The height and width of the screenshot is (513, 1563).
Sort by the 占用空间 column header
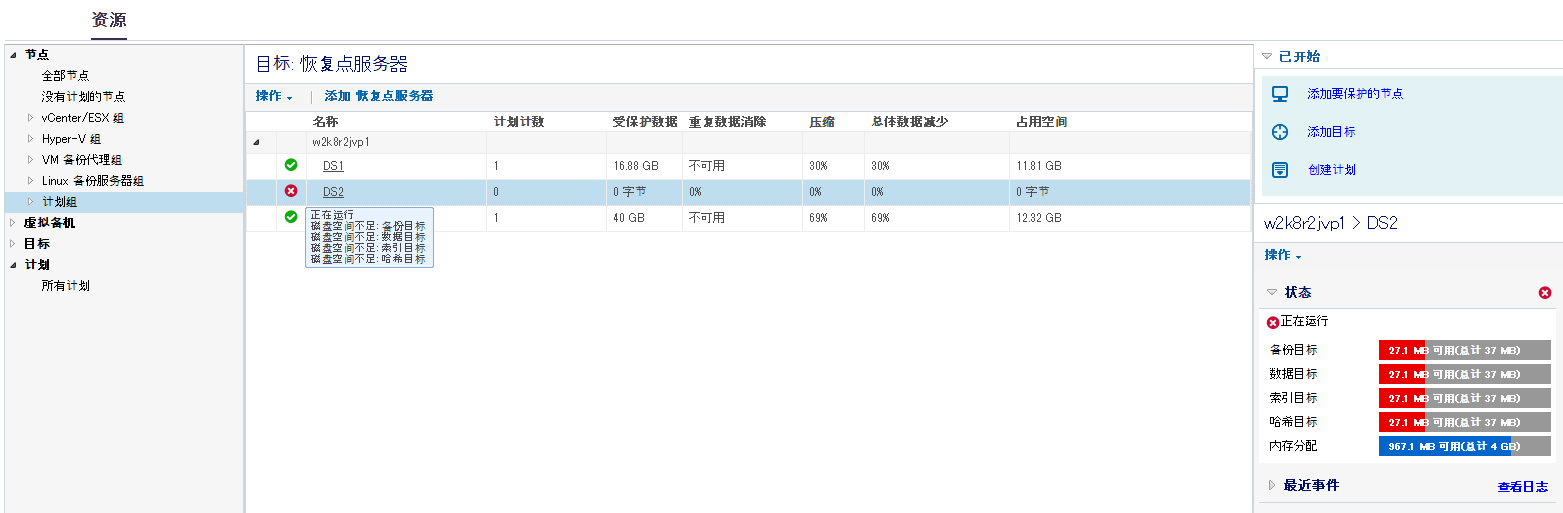click(x=1041, y=122)
